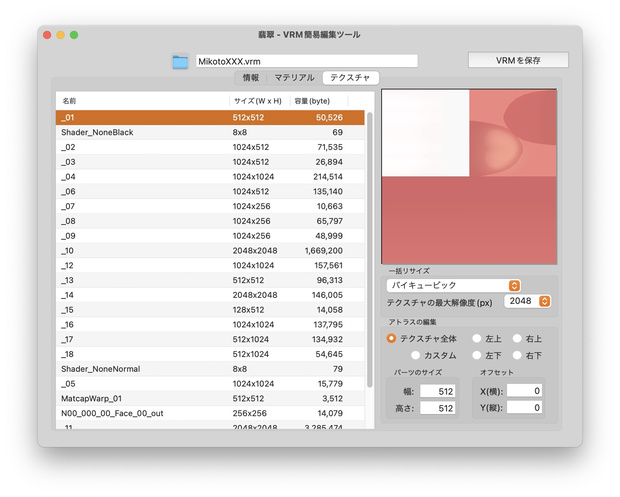
Task: Click the X(横) offset input field
Action: (524, 391)
